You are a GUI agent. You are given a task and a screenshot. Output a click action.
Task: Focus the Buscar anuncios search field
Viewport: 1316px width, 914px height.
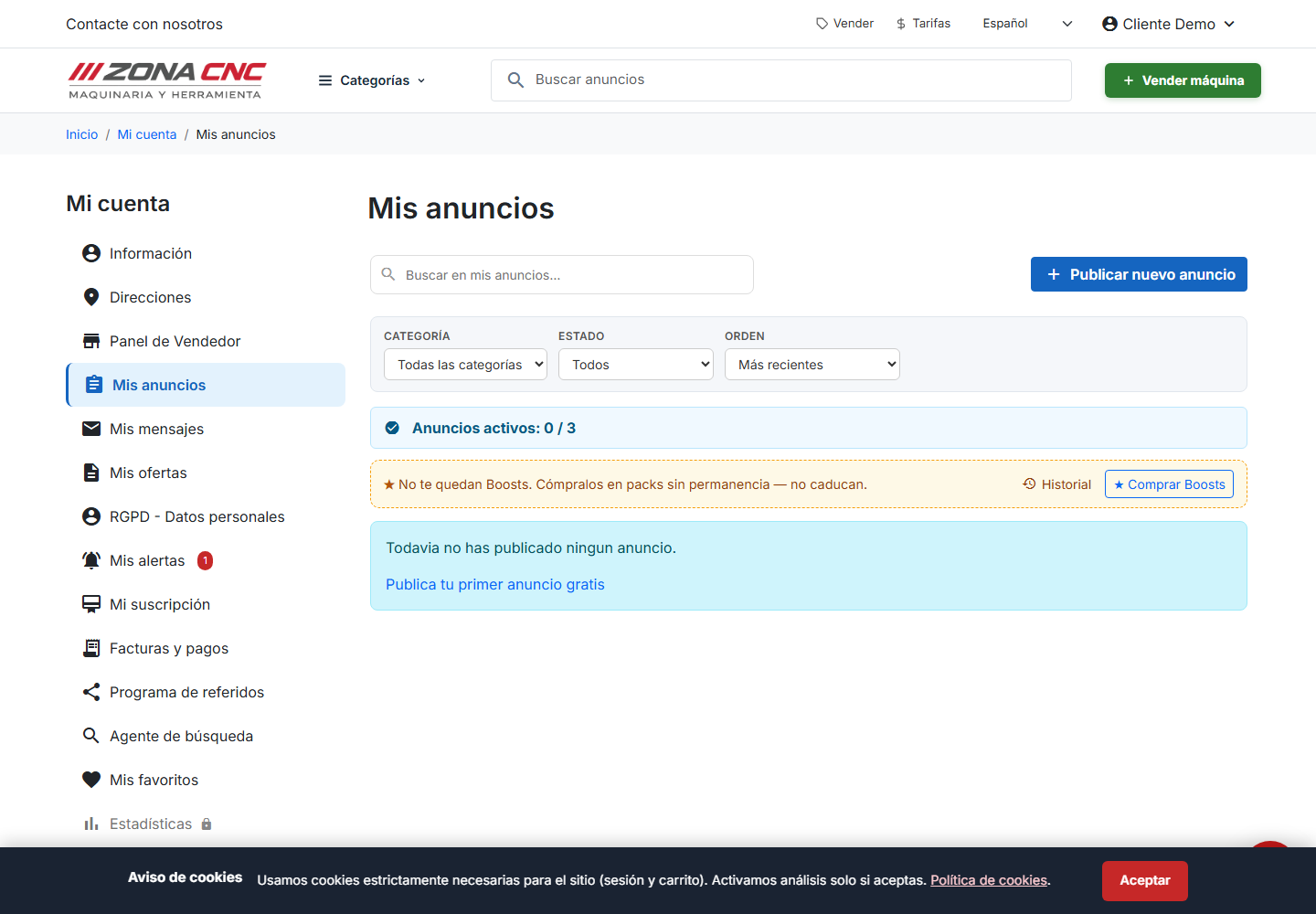click(x=781, y=80)
